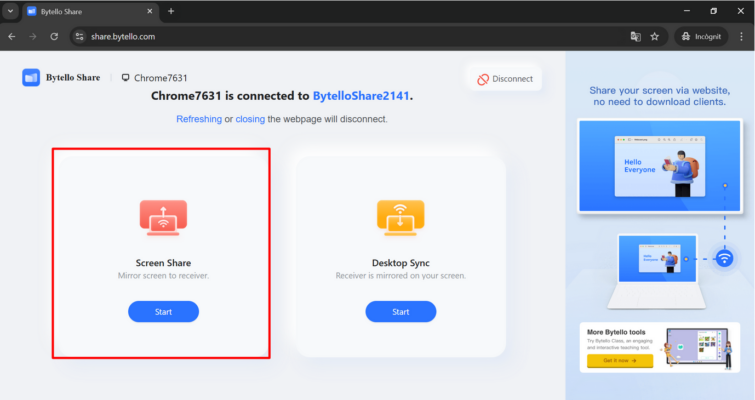Expand the tab search dropdown
Image resolution: width=755 pixels, height=400 pixels.
tap(10, 11)
